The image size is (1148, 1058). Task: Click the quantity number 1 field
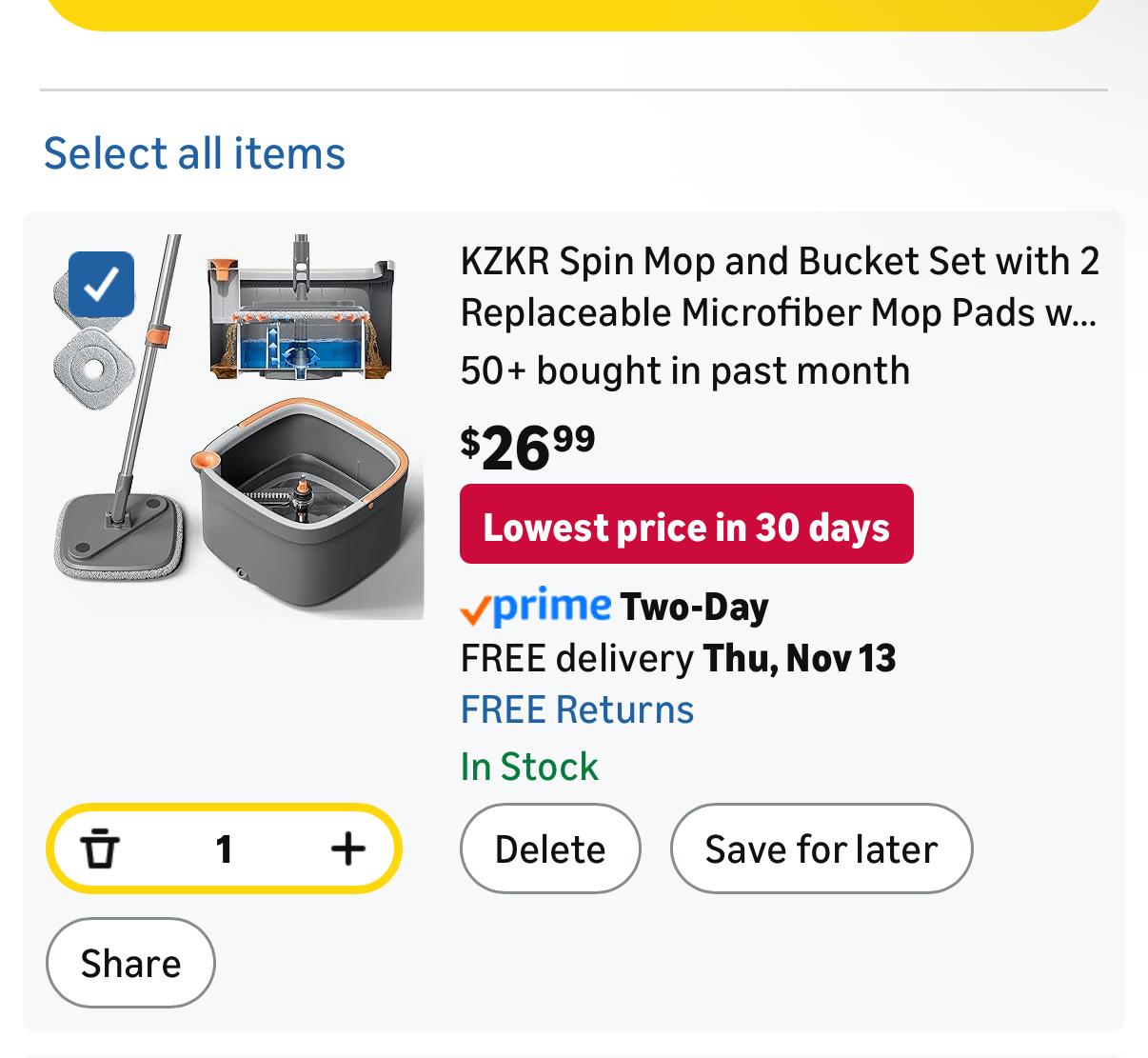point(224,848)
